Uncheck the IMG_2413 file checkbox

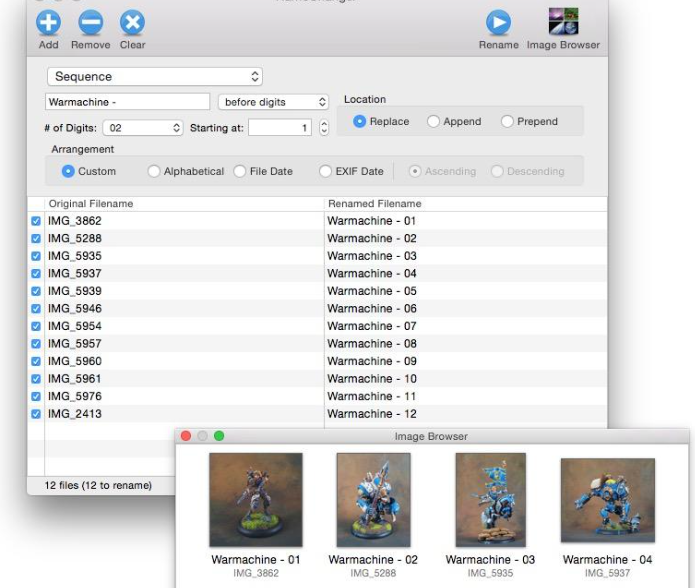(x=36, y=414)
